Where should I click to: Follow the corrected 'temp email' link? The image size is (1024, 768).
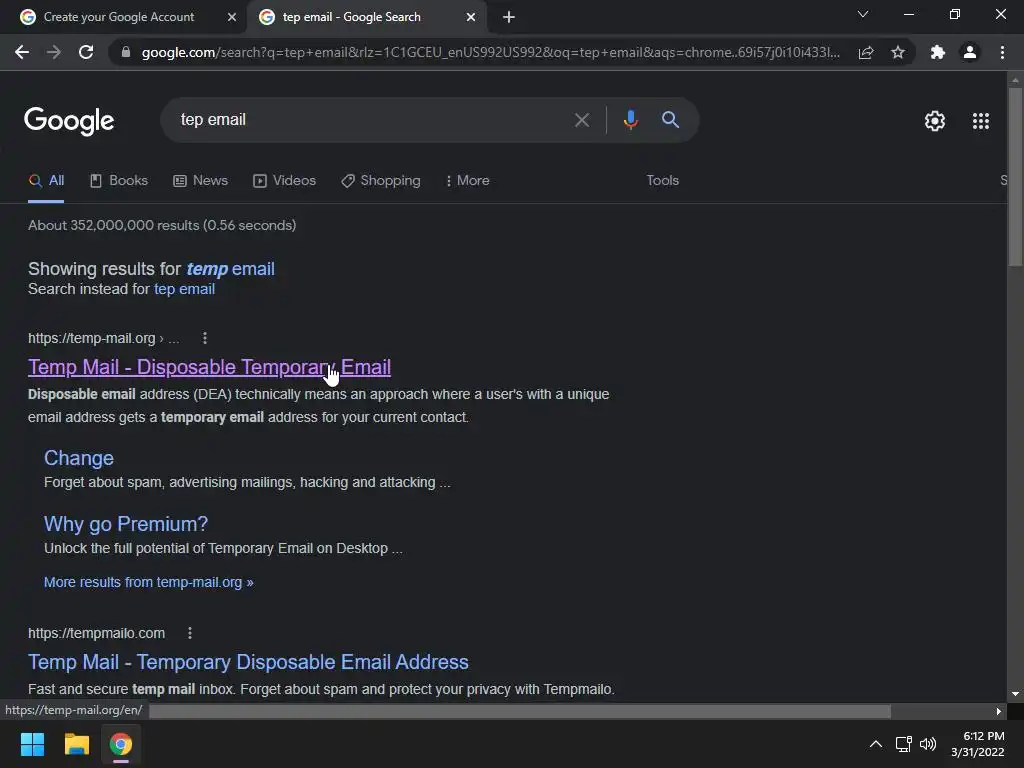click(231, 269)
